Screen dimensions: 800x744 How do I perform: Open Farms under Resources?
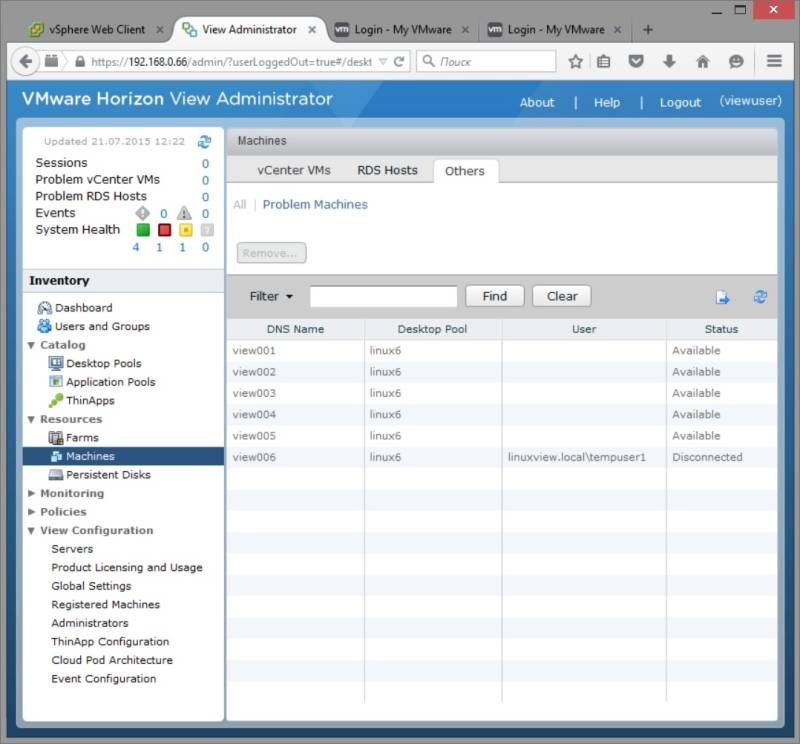point(73,437)
